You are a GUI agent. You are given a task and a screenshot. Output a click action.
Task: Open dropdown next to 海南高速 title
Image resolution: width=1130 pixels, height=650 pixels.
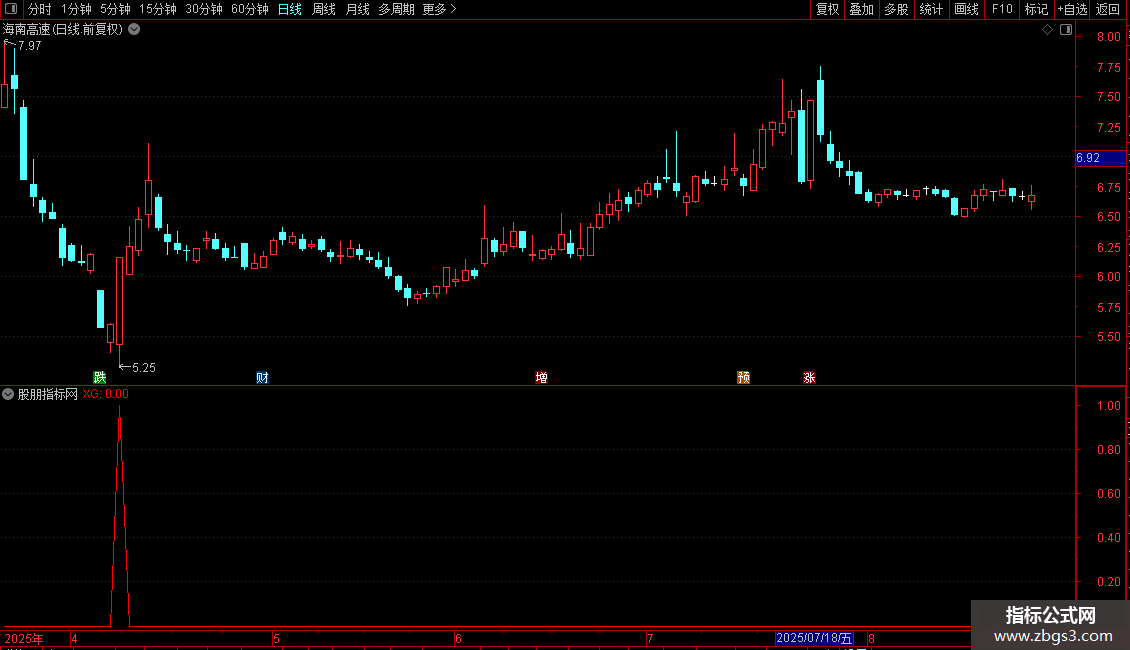(134, 30)
